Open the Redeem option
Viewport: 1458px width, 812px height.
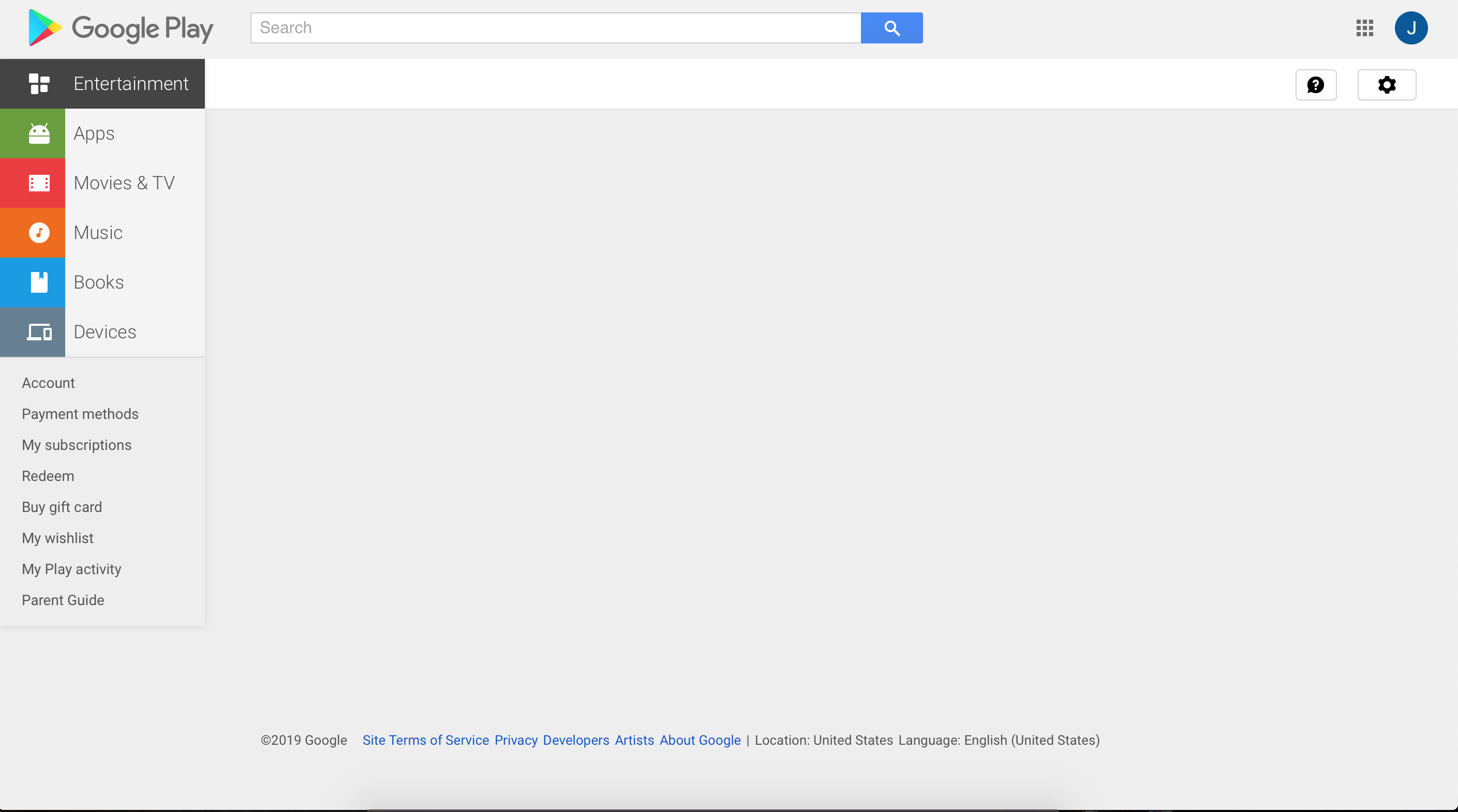click(48, 476)
